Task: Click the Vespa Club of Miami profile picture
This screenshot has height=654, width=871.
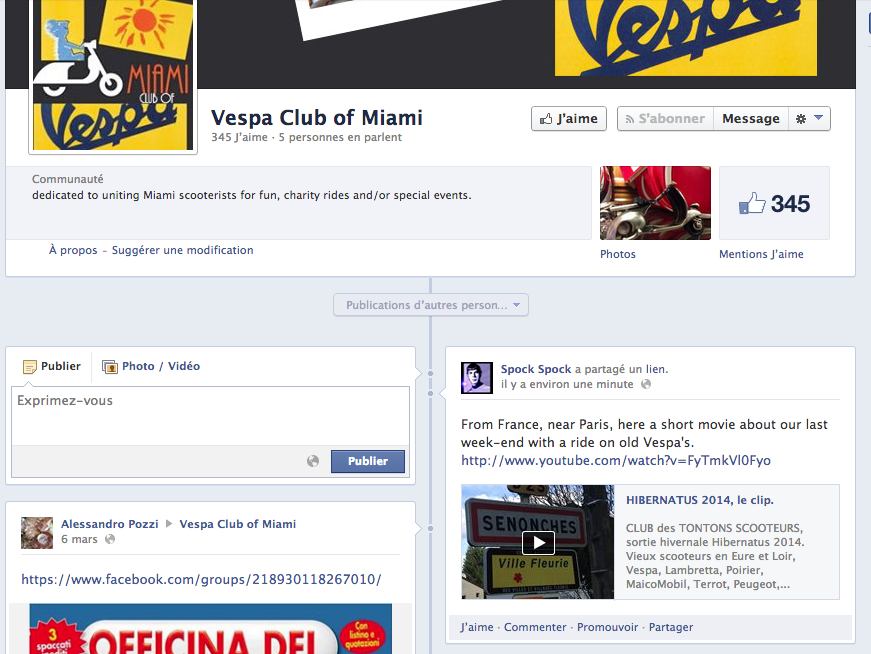Action: [x=113, y=75]
